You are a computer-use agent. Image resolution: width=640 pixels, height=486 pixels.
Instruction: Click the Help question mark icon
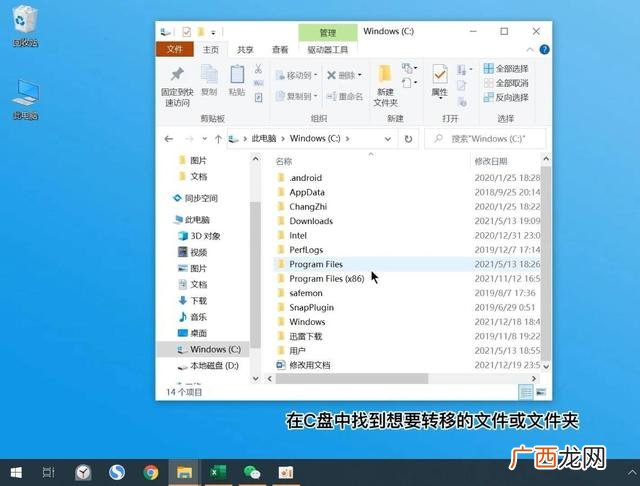coord(544,50)
